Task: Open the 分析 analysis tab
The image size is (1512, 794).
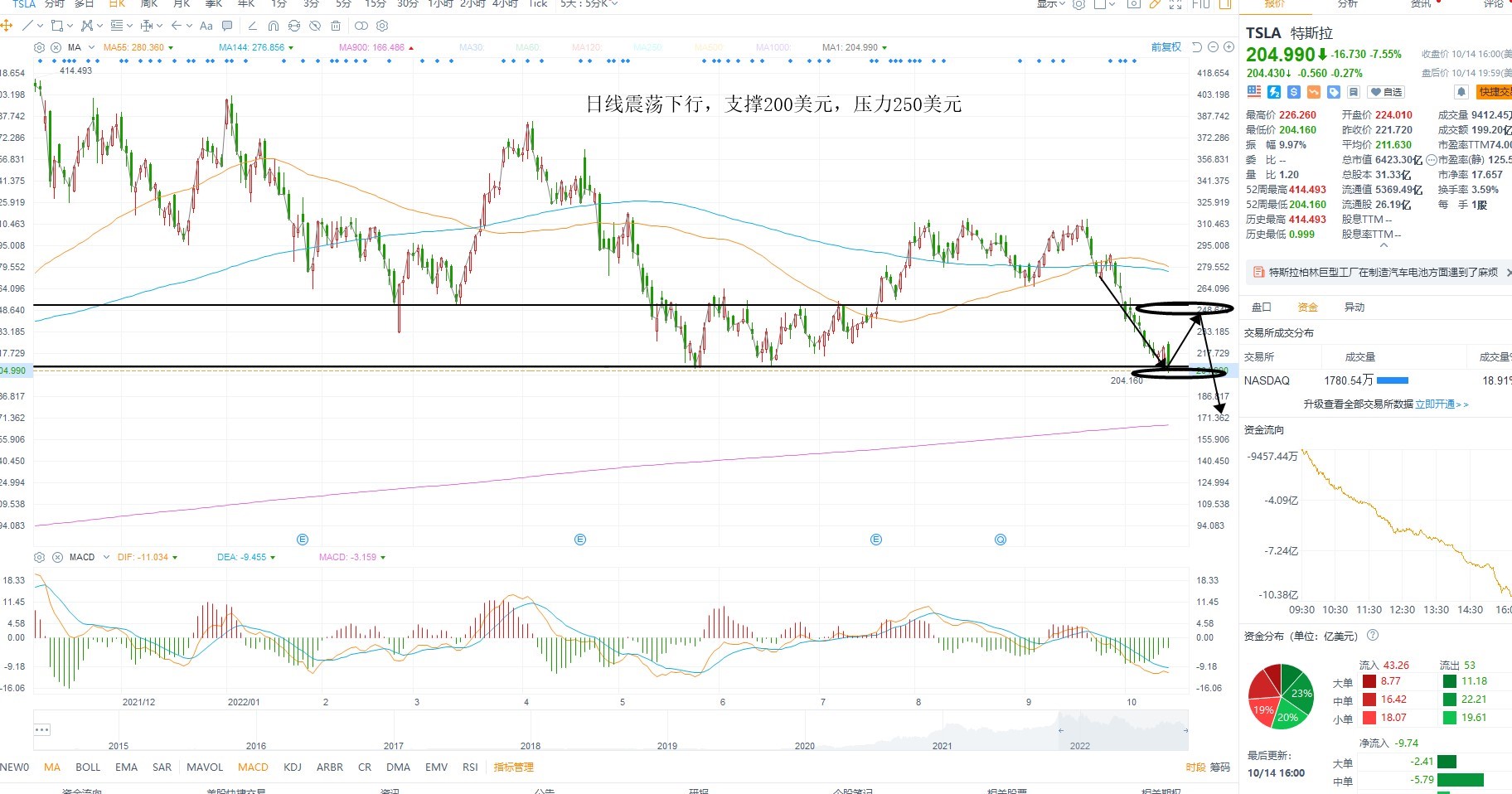Action: pos(1348,3)
